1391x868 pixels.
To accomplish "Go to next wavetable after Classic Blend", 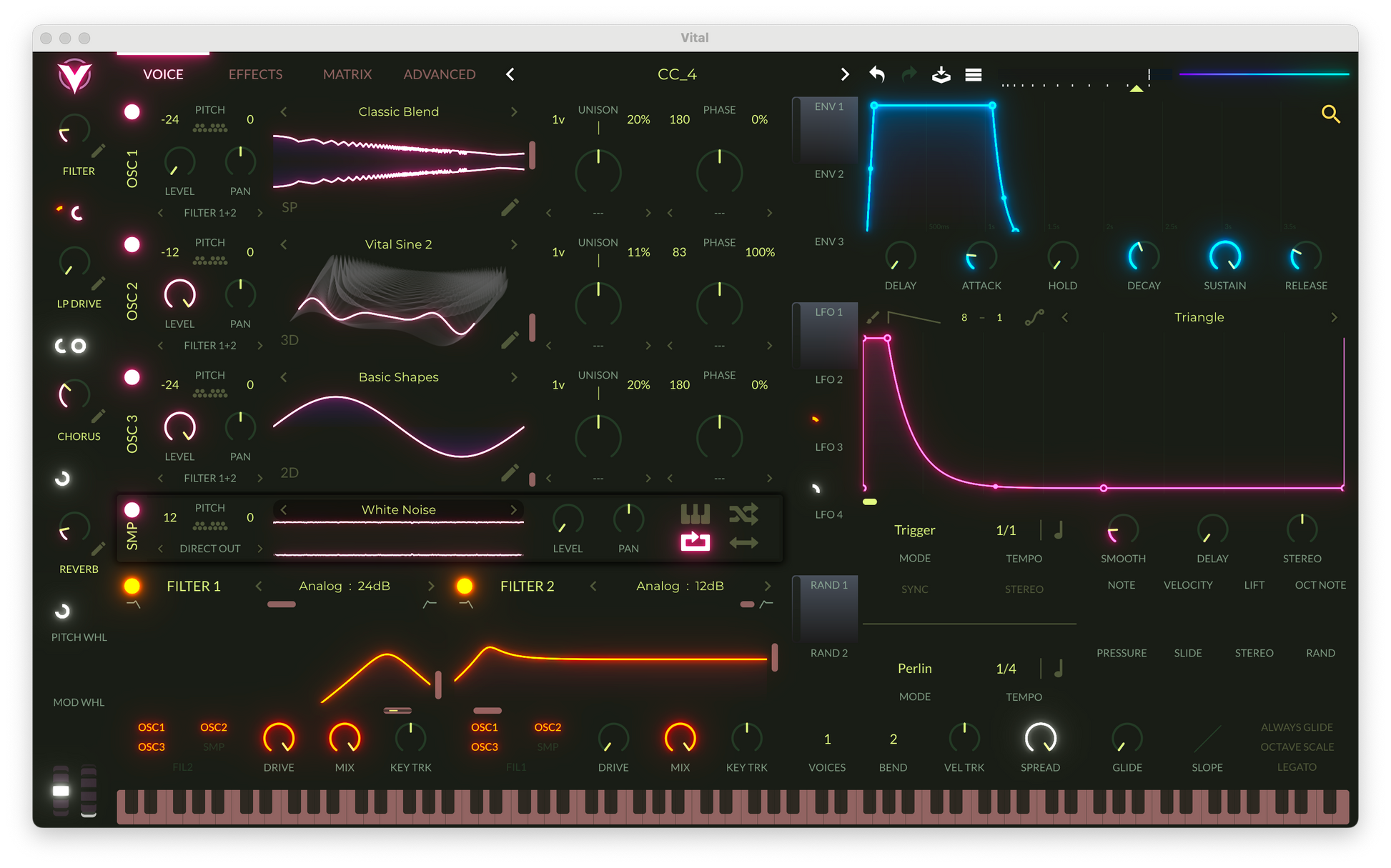I will pos(514,112).
